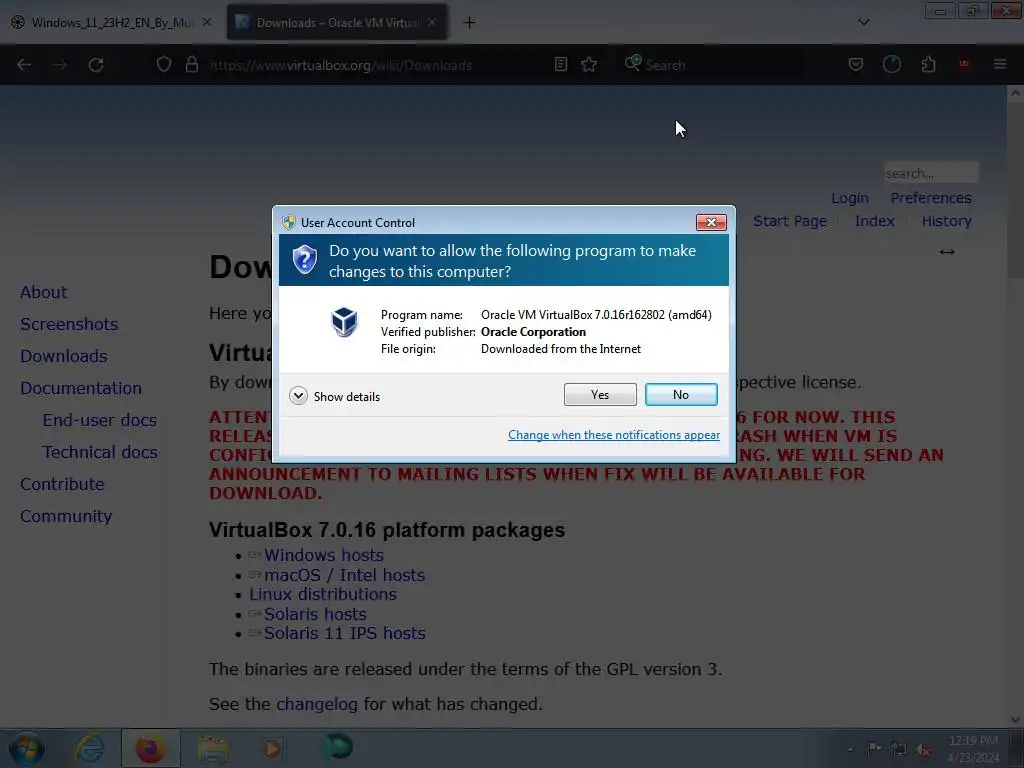Viewport: 1024px width, 768px height.
Task: Click the UAC shield question mark icon
Action: click(x=304, y=260)
